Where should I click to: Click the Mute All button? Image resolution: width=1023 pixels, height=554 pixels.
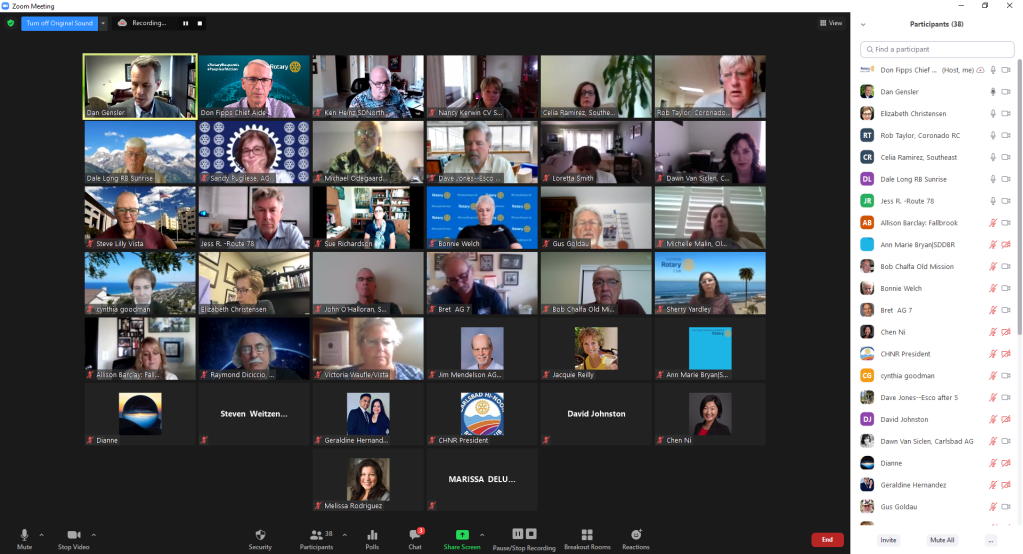click(x=942, y=540)
